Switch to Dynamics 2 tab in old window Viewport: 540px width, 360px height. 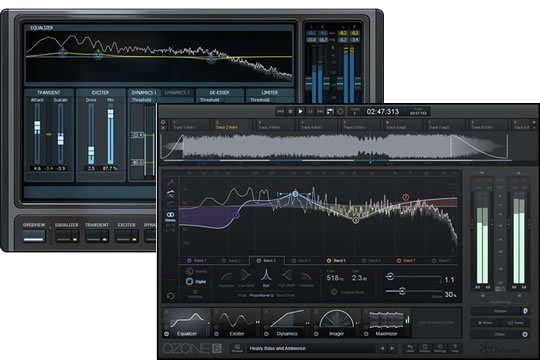pyautogui.click(x=177, y=93)
